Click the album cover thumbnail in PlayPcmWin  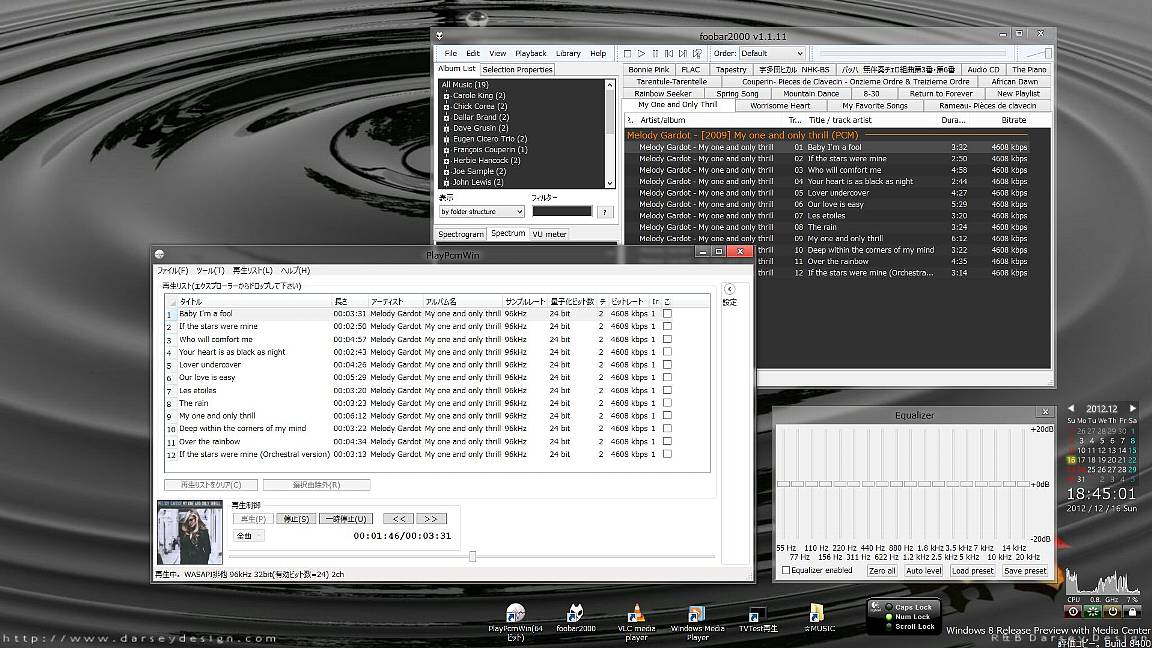click(x=190, y=530)
